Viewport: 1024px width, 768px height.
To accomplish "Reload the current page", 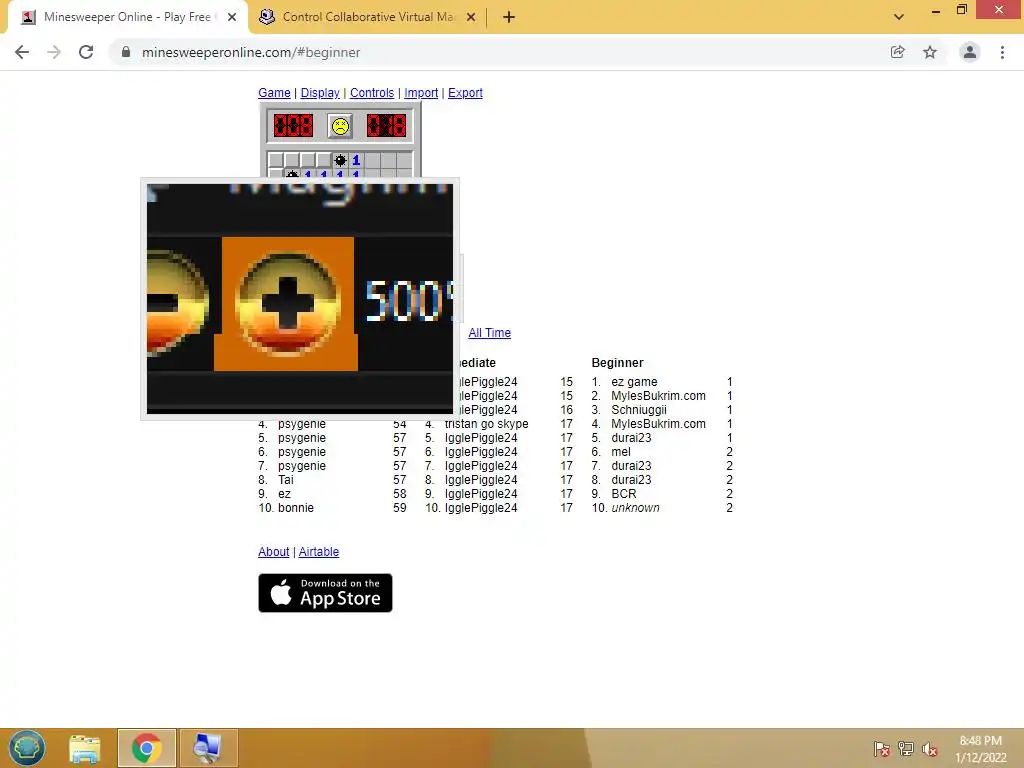I will (x=86, y=52).
